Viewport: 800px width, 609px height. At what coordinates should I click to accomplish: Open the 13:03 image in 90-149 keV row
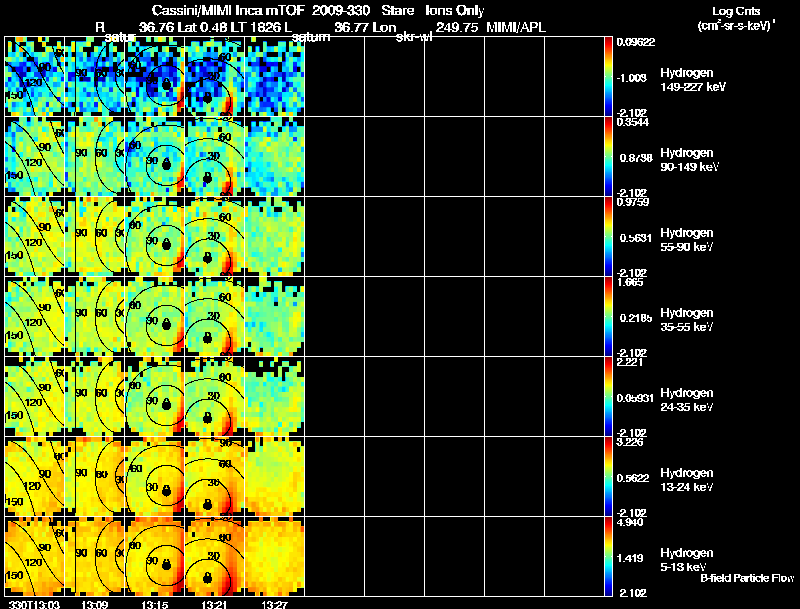(x=35, y=157)
